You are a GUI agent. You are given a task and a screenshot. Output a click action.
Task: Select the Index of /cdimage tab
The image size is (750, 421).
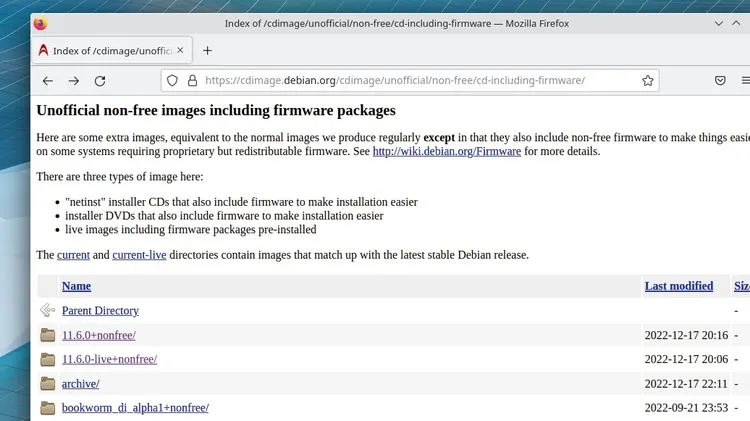112,50
